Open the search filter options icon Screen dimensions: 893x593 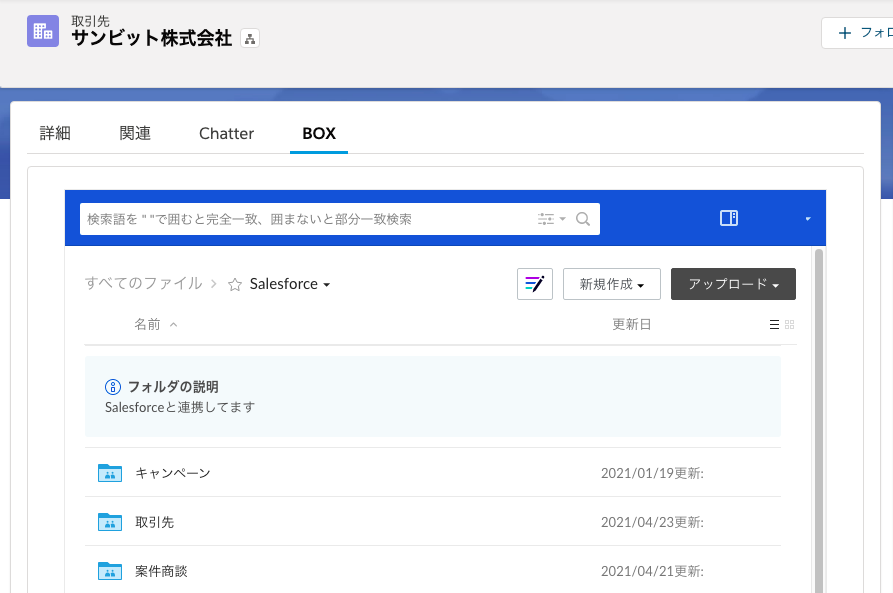tap(546, 219)
